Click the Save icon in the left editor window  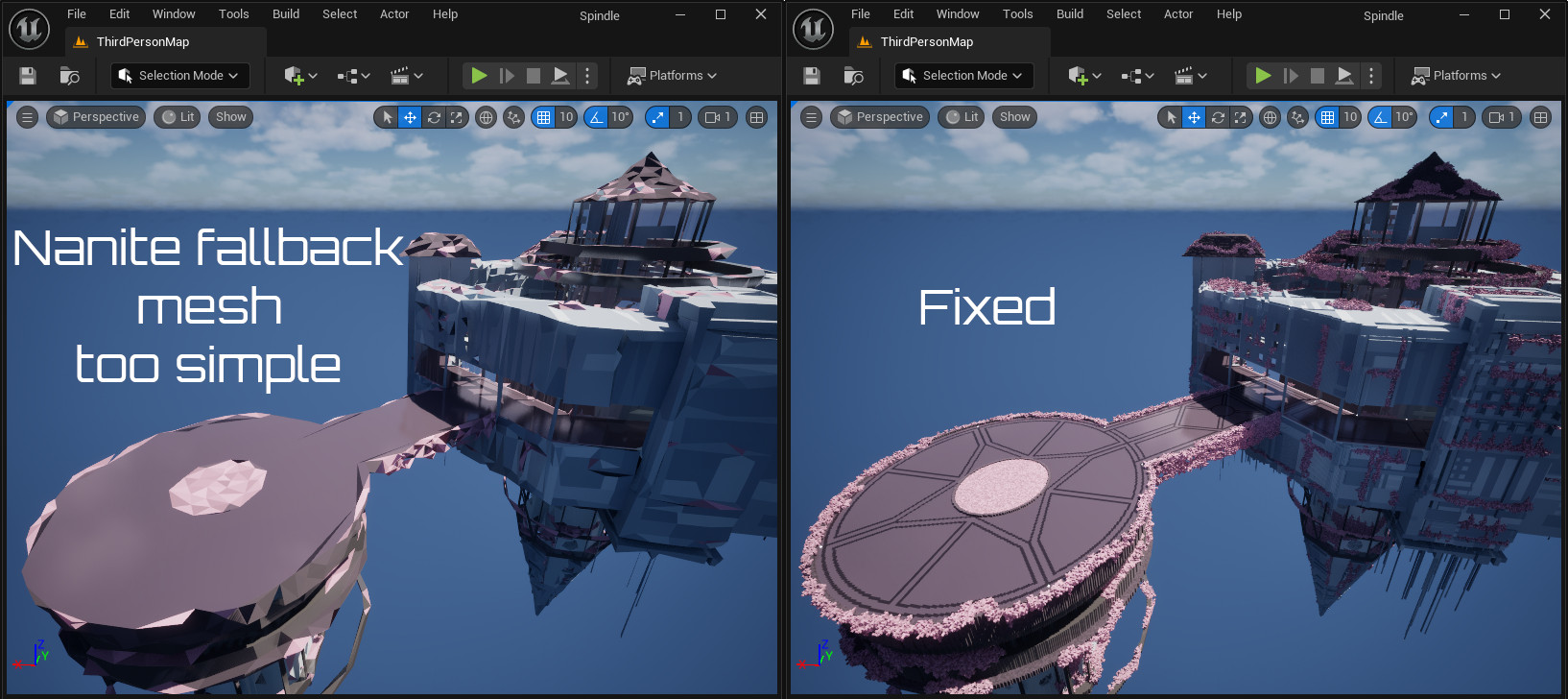coord(28,76)
